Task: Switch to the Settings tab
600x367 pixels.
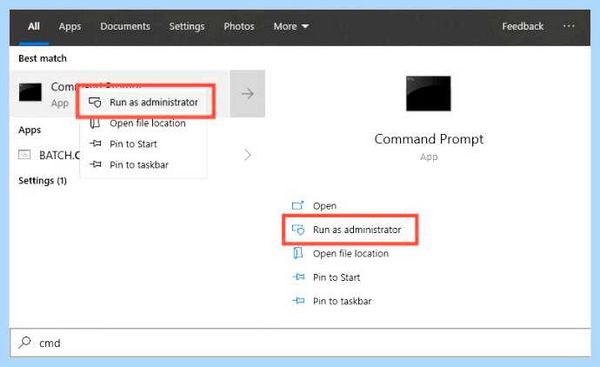Action: pos(187,26)
